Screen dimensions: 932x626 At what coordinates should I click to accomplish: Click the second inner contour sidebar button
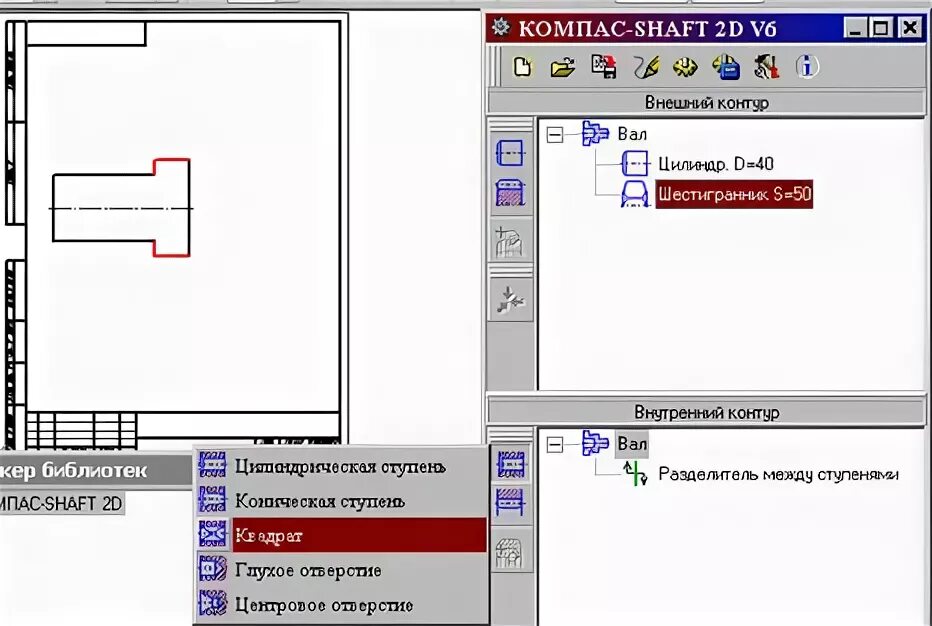pos(510,503)
